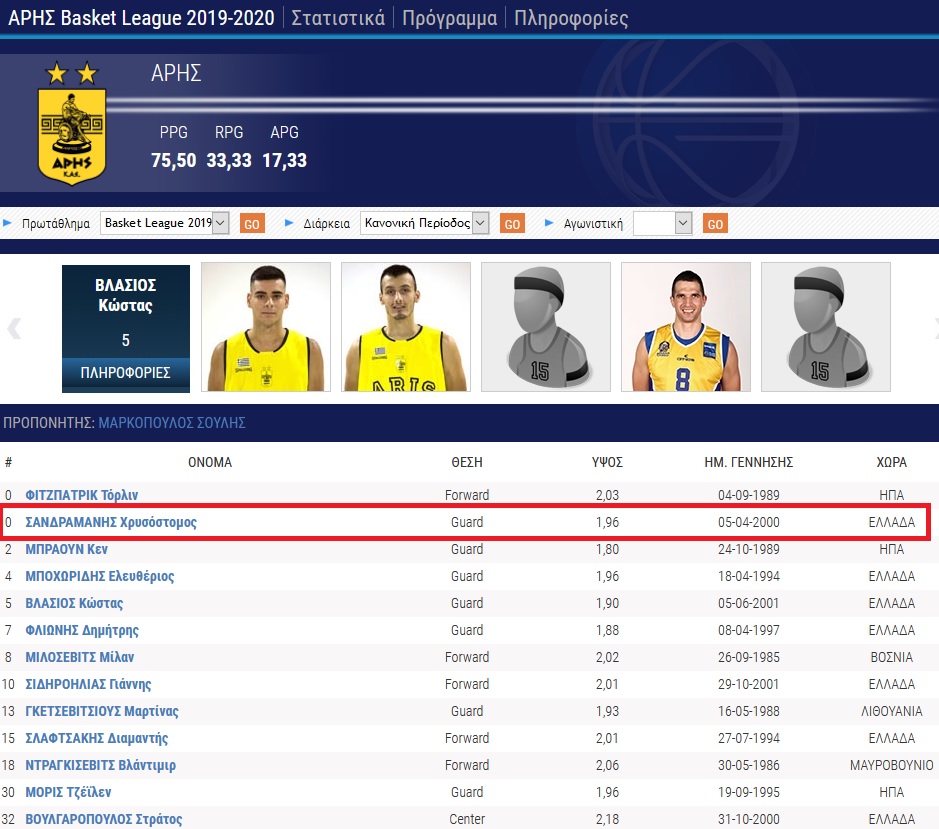Viewport: 939px width, 829px height.
Task: Select the player photo wearing jersey number 8
Action: 686,327
